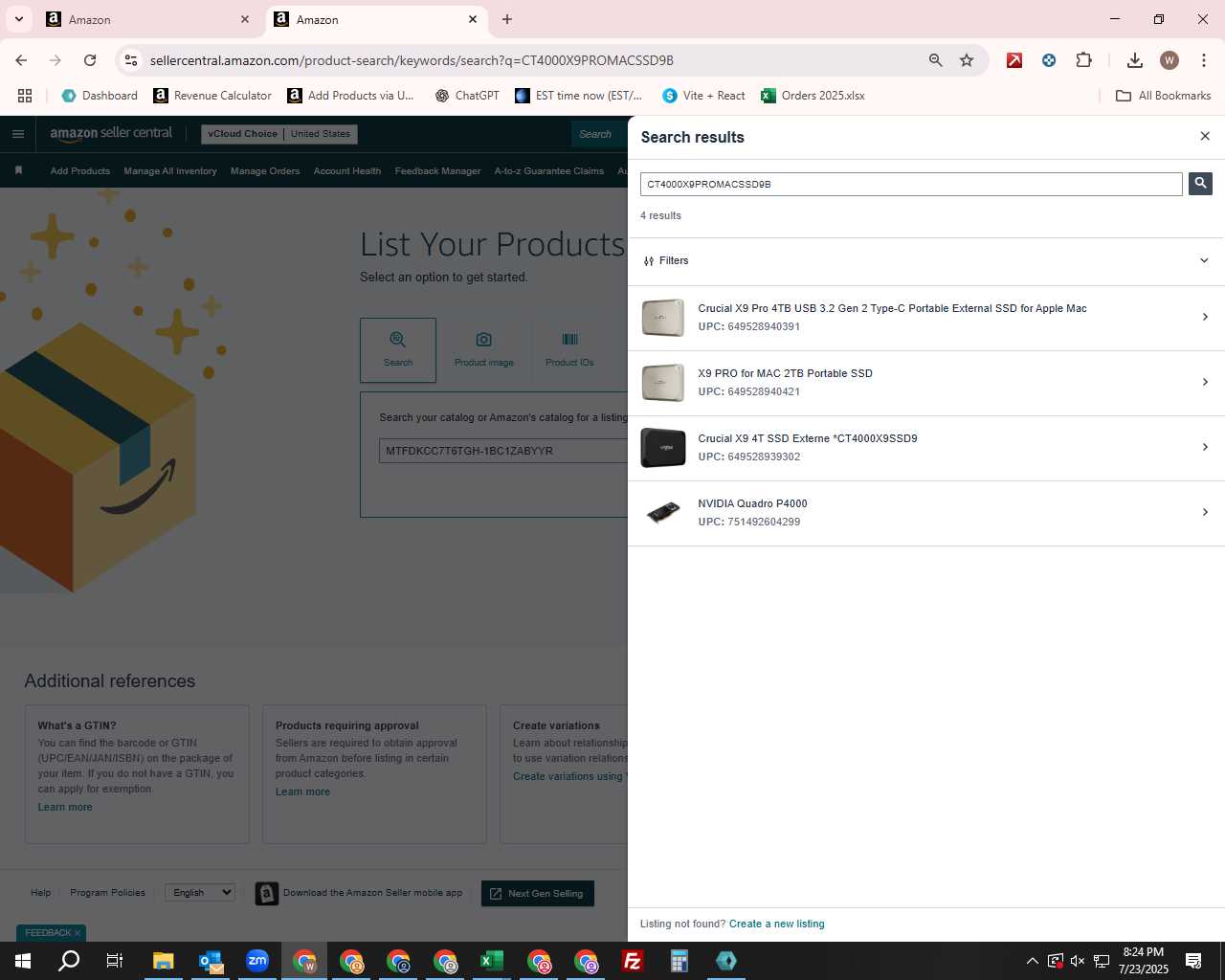Open X9 PRO for MAC 2TB chevron
Viewport: 1225px width, 980px height.
[1205, 382]
